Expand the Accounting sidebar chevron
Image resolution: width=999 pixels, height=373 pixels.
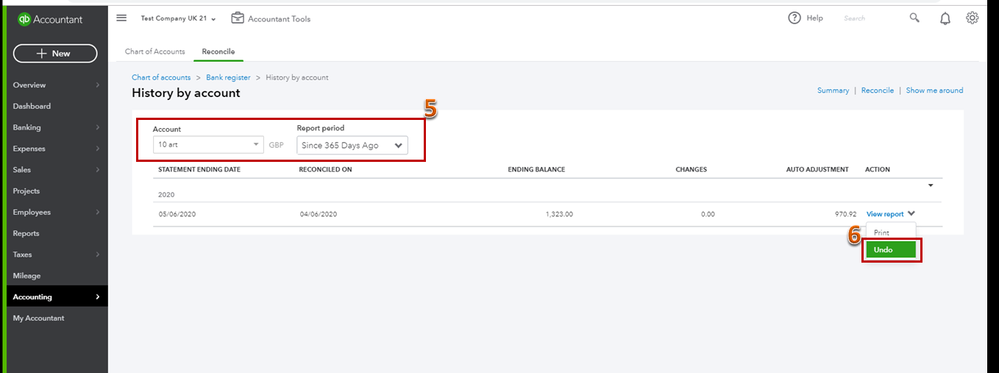(97, 297)
